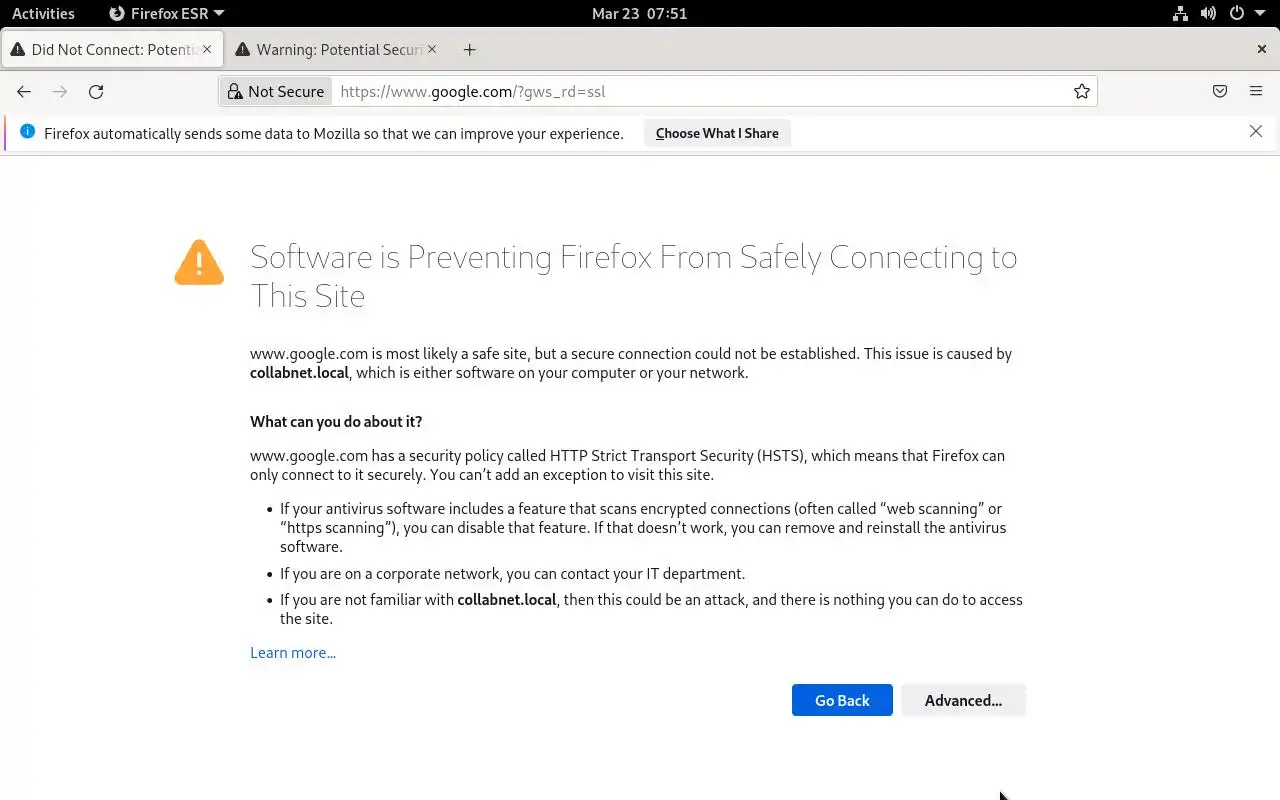This screenshot has width=1280, height=800.
Task: Open the system power menu
Action: pyautogui.click(x=1243, y=14)
